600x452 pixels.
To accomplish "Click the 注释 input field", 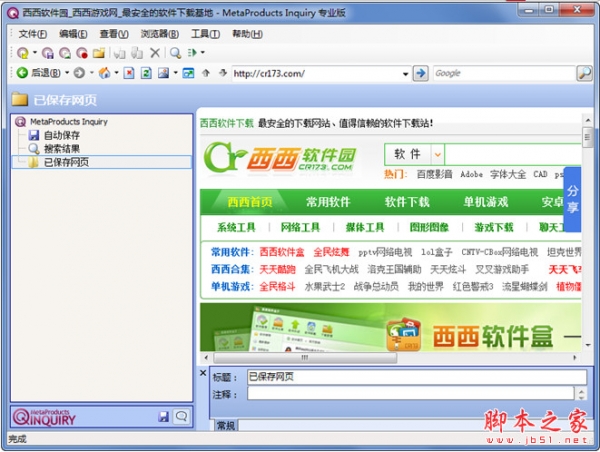I will (x=410, y=393).
